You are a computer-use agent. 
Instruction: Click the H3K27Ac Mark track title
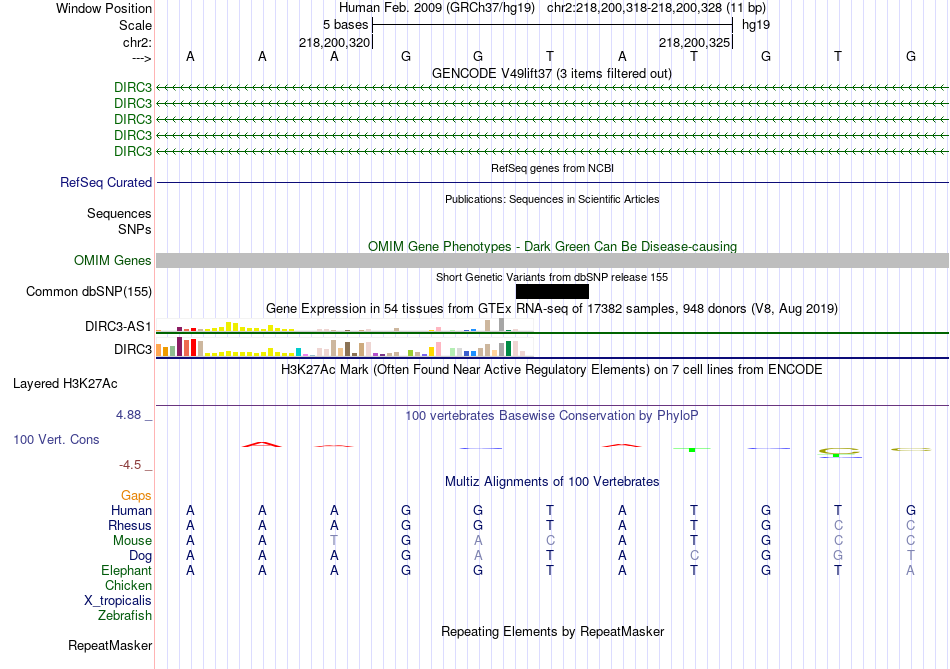[552, 370]
